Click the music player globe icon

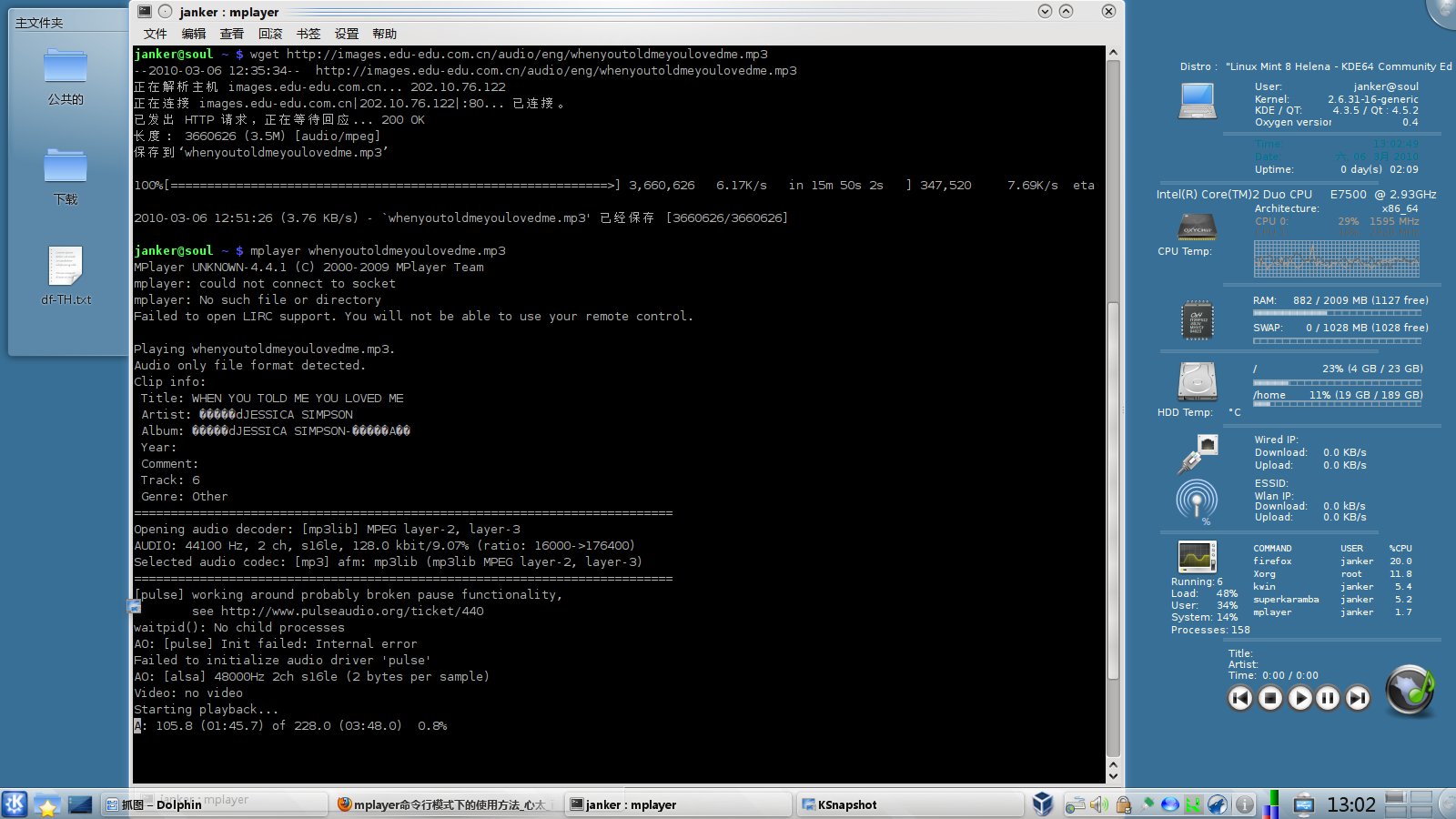tap(1410, 692)
